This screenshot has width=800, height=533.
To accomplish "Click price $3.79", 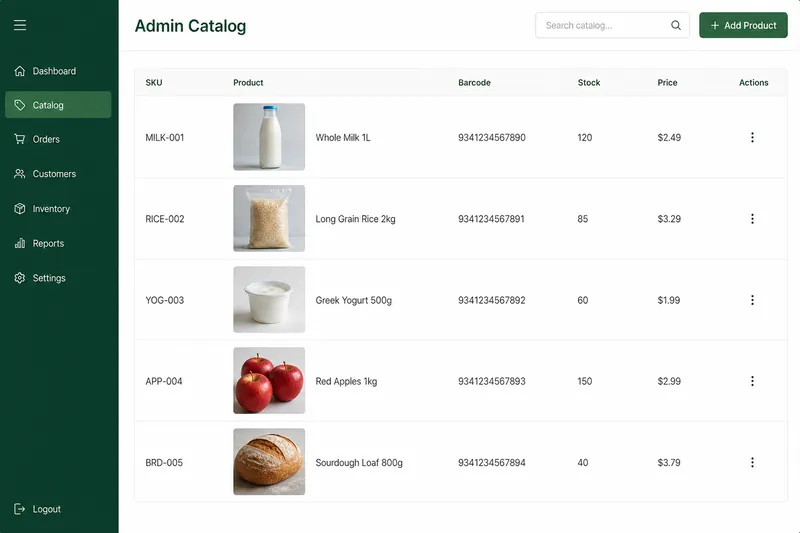I will [669, 463].
